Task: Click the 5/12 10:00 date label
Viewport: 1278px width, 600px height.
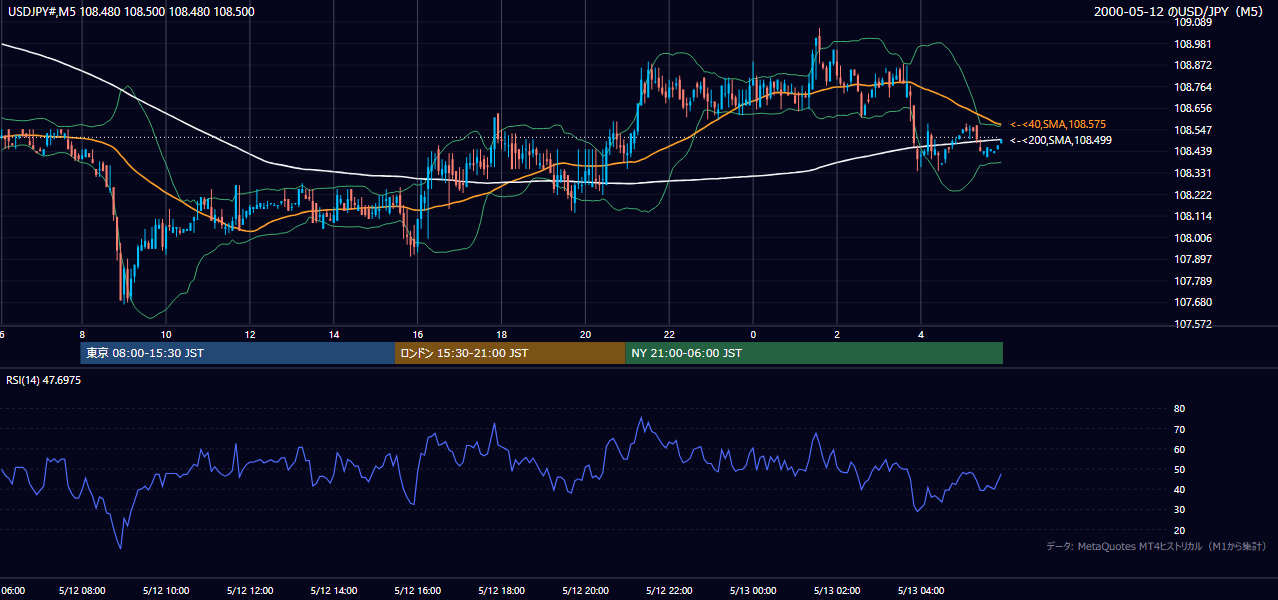Action: tap(166, 591)
